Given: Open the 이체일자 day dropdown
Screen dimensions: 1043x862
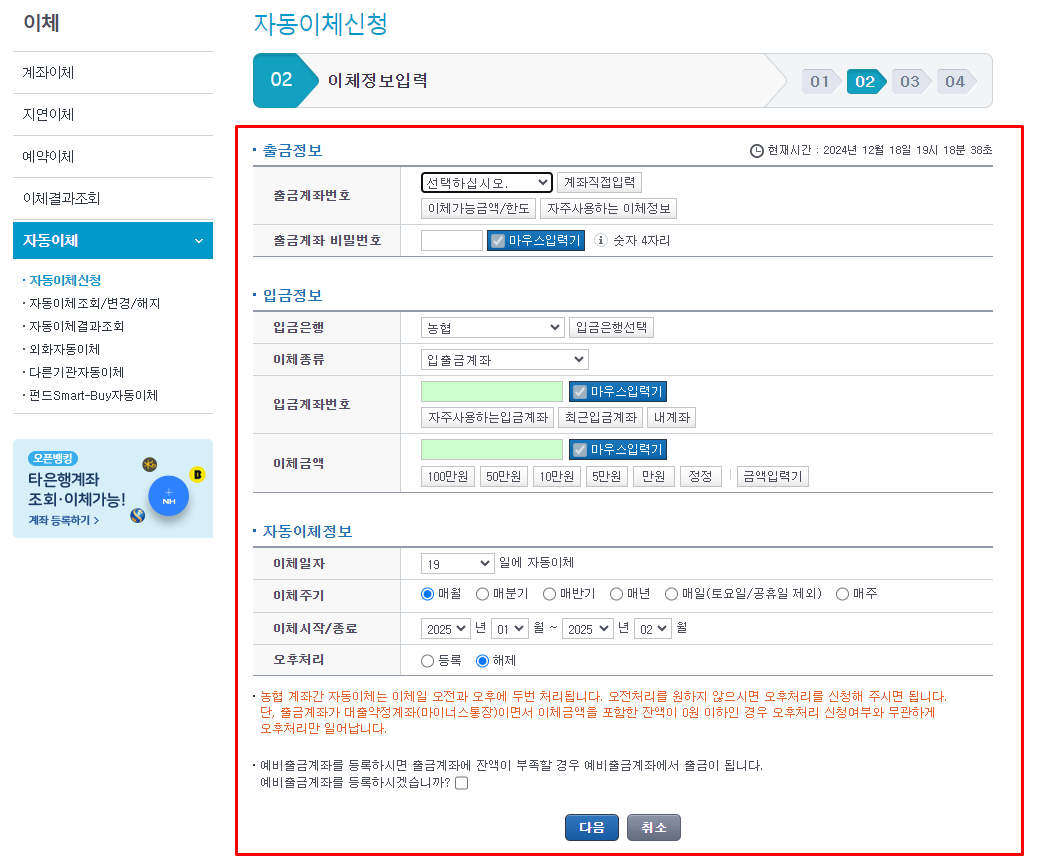Looking at the screenshot, I should 457,563.
